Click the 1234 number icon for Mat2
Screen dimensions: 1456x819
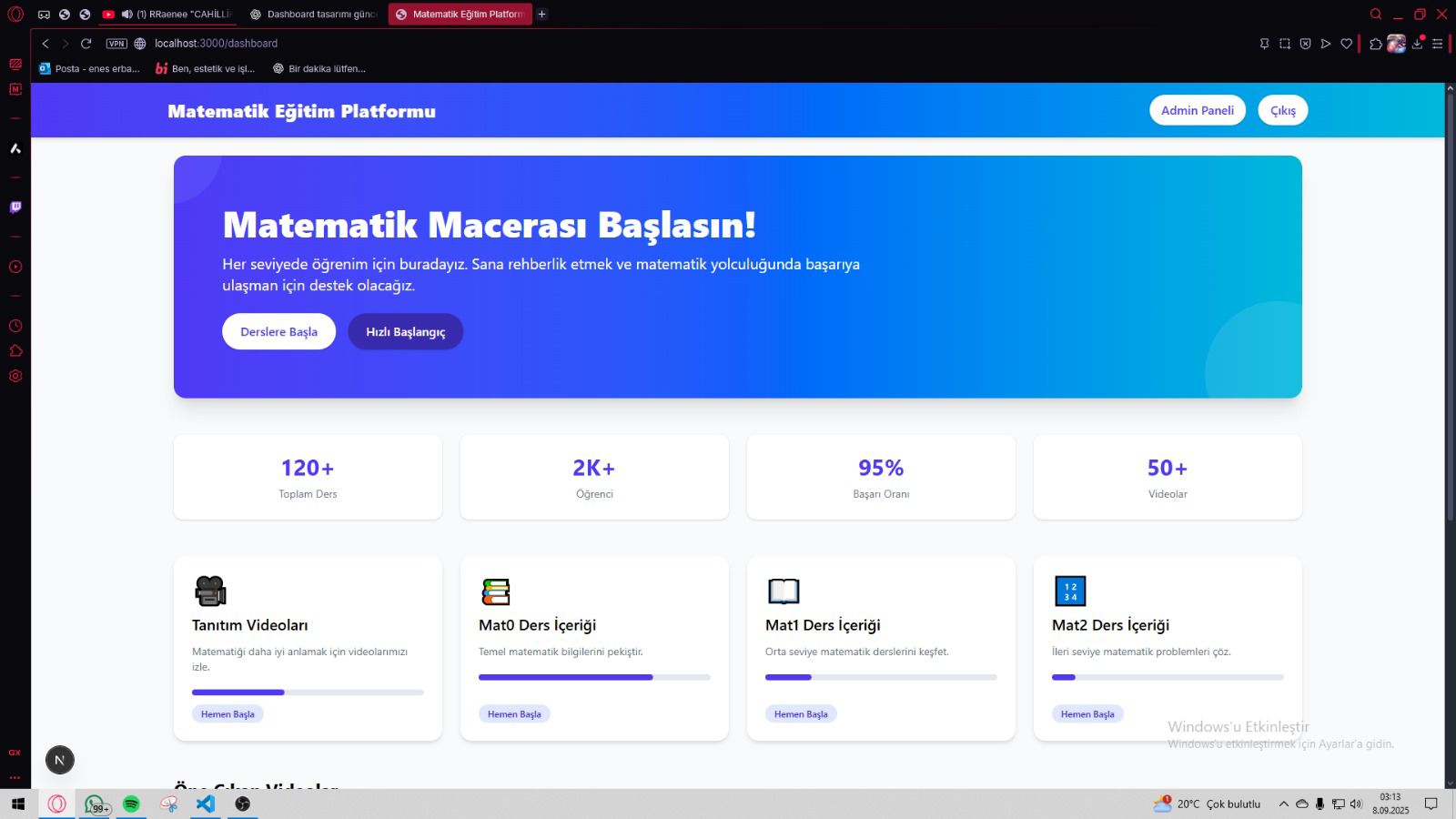[x=1069, y=591]
